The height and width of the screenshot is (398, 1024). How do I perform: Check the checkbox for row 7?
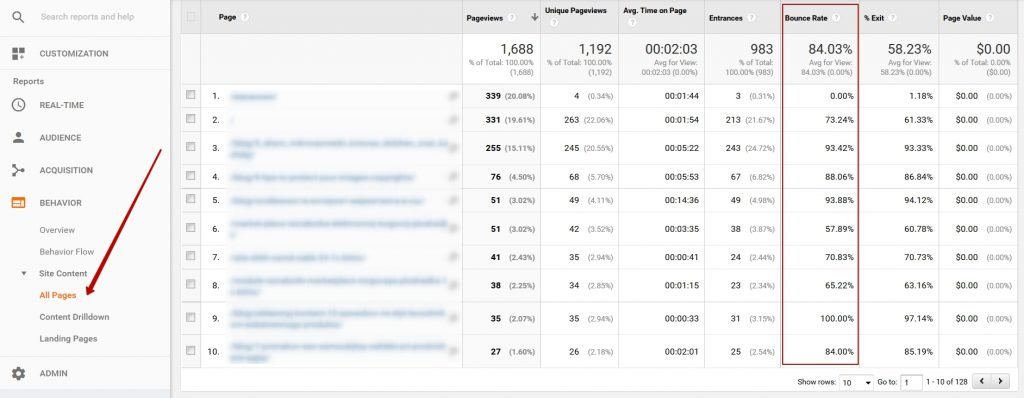pos(191,256)
